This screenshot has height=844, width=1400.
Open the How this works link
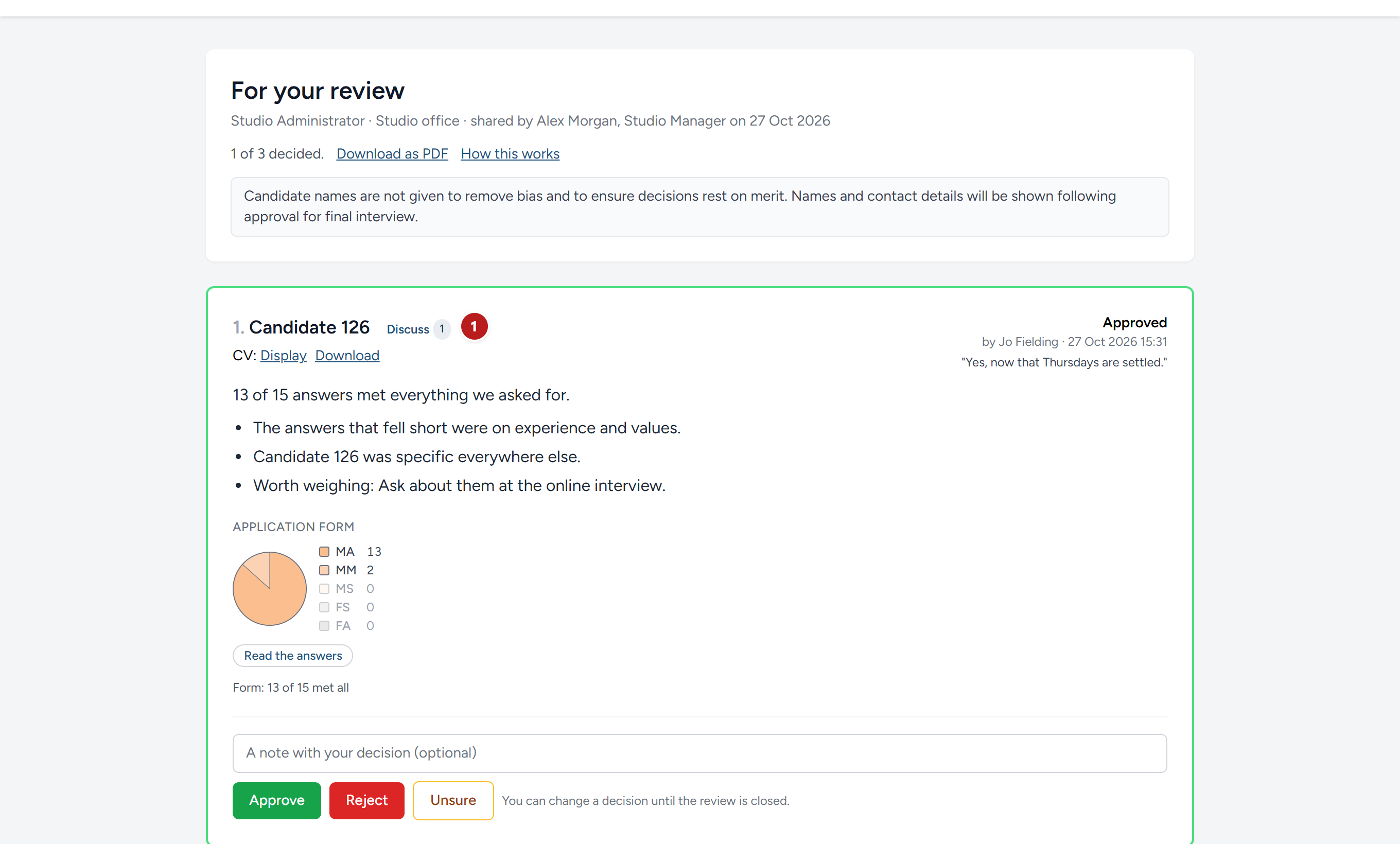coord(510,154)
